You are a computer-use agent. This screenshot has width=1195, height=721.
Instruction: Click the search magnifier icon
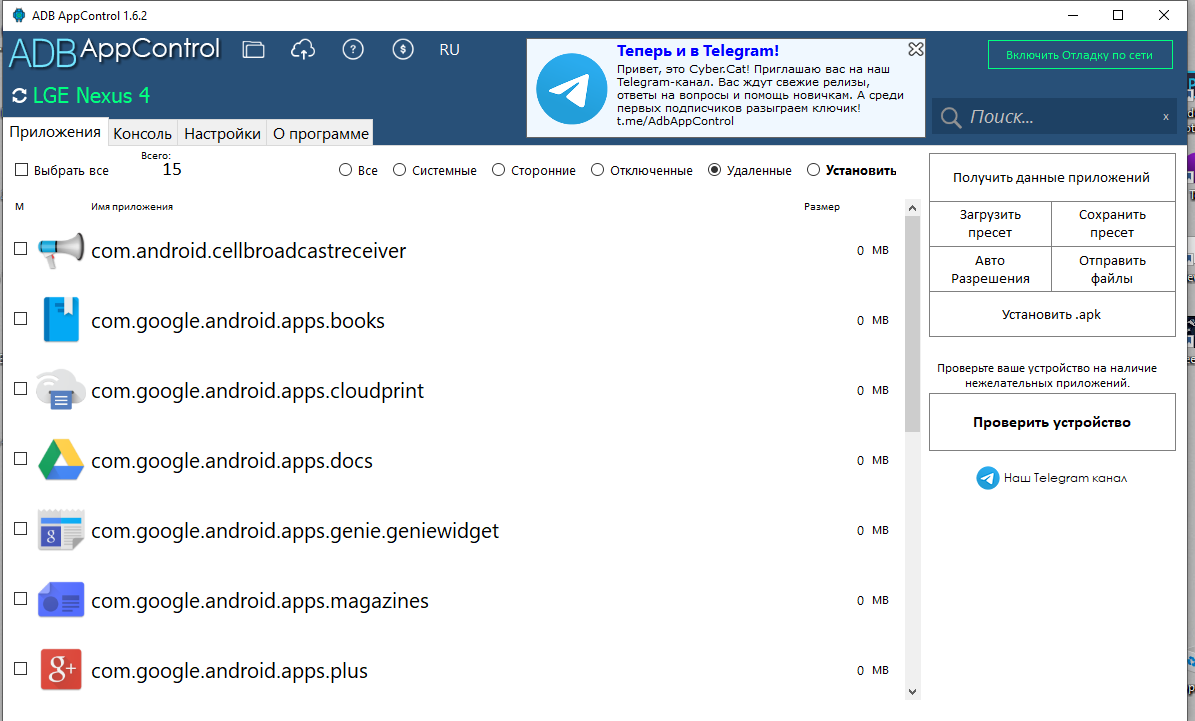950,117
